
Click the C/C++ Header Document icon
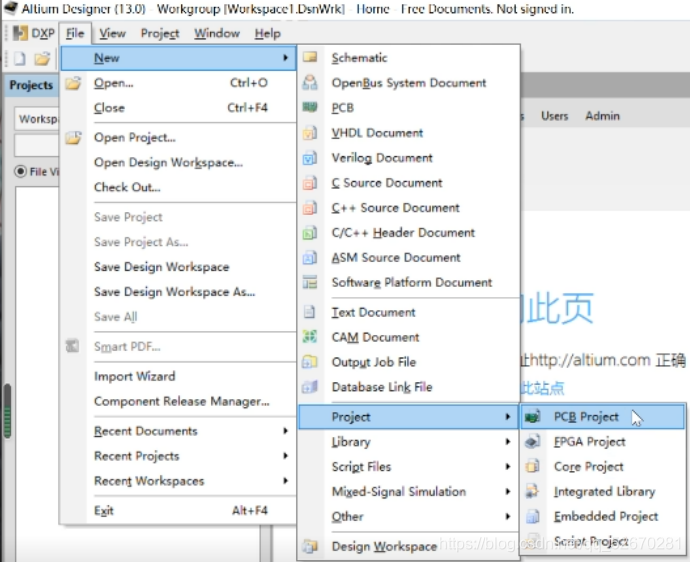310,232
